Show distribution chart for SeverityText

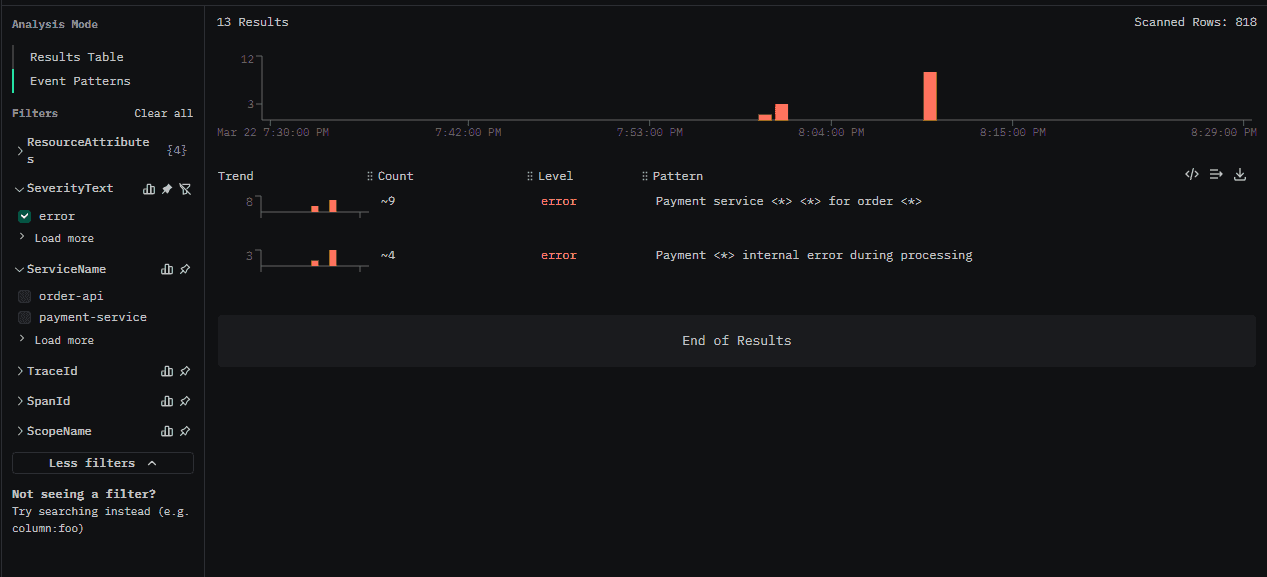[149, 189]
